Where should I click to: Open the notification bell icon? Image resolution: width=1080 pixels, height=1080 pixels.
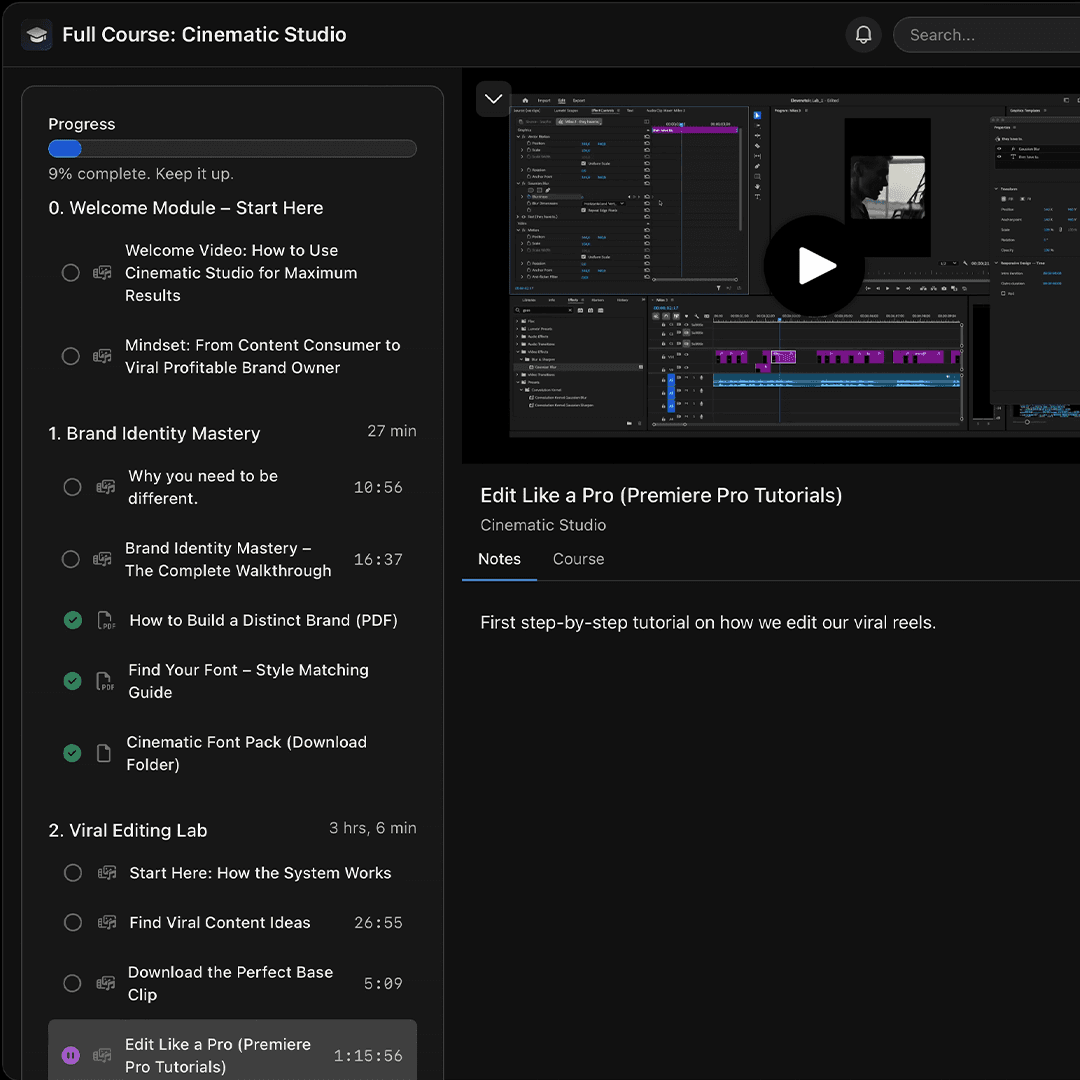click(863, 34)
